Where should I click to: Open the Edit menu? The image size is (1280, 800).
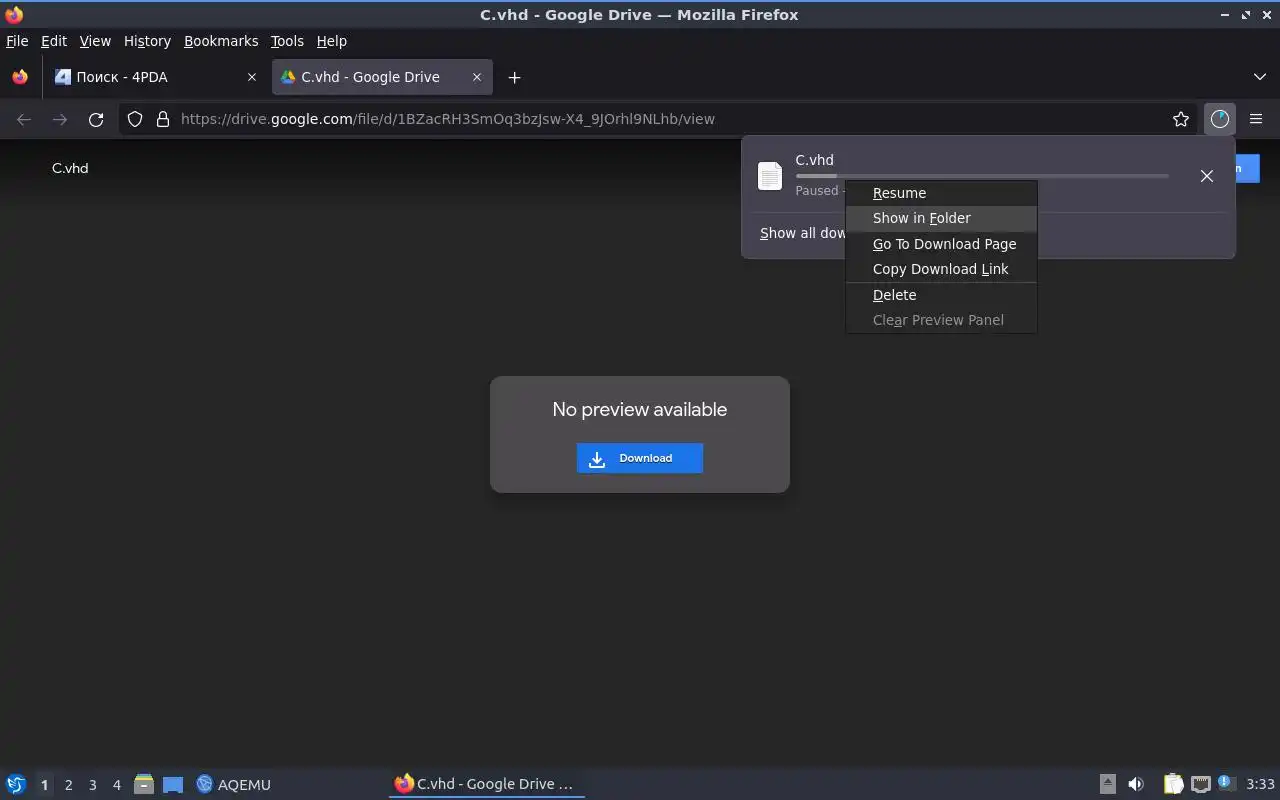click(54, 41)
